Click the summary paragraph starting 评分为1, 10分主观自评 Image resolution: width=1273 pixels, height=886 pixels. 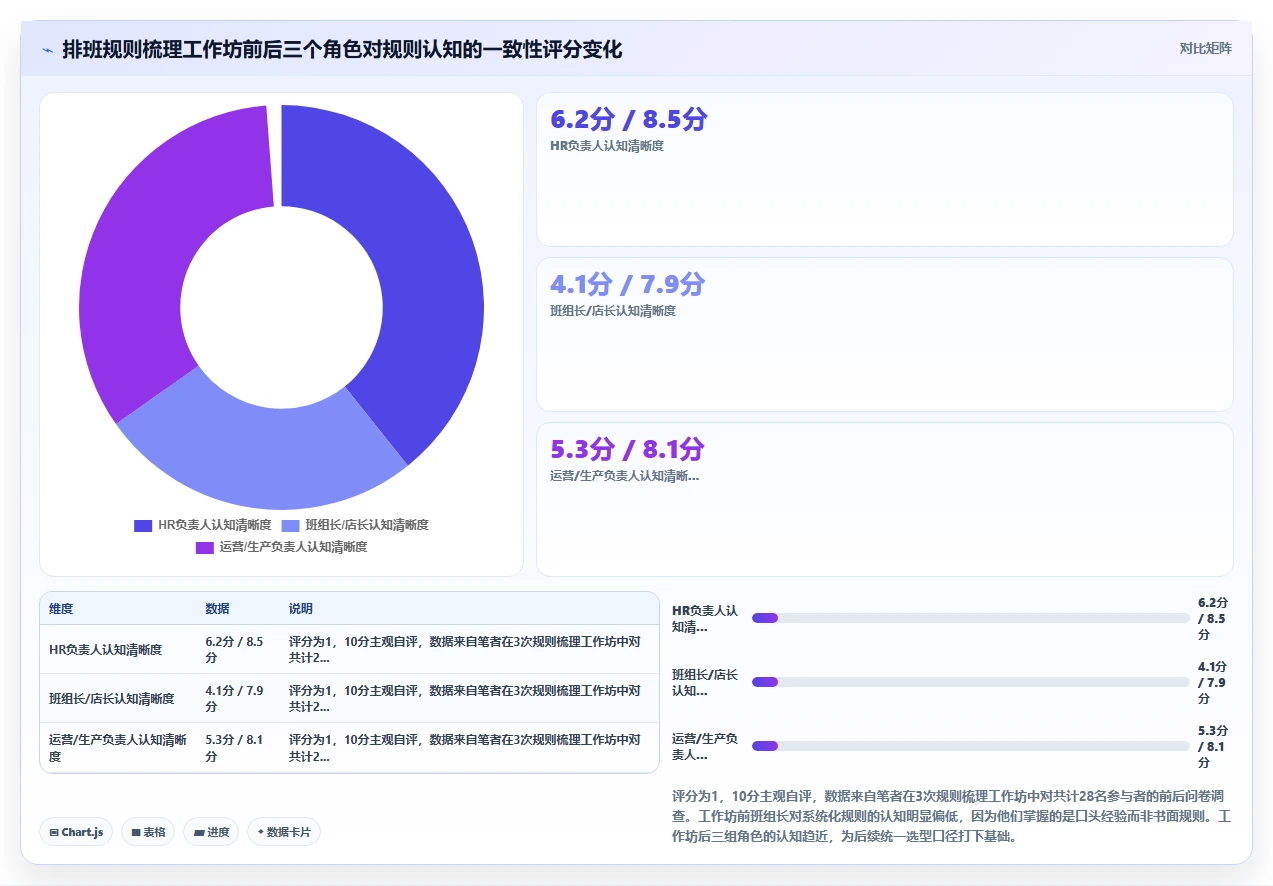[x=952, y=816]
